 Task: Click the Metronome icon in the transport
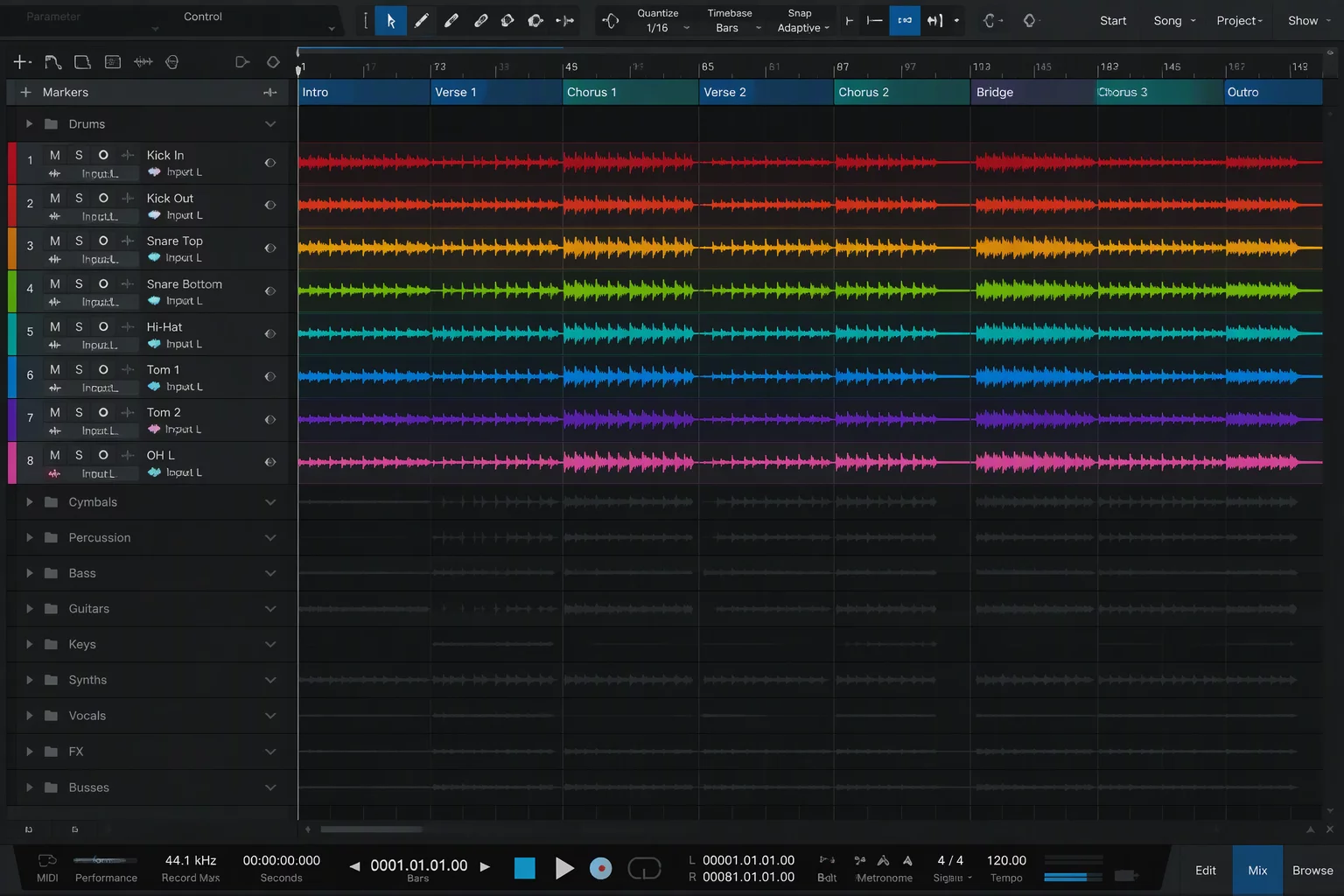[x=884, y=861]
